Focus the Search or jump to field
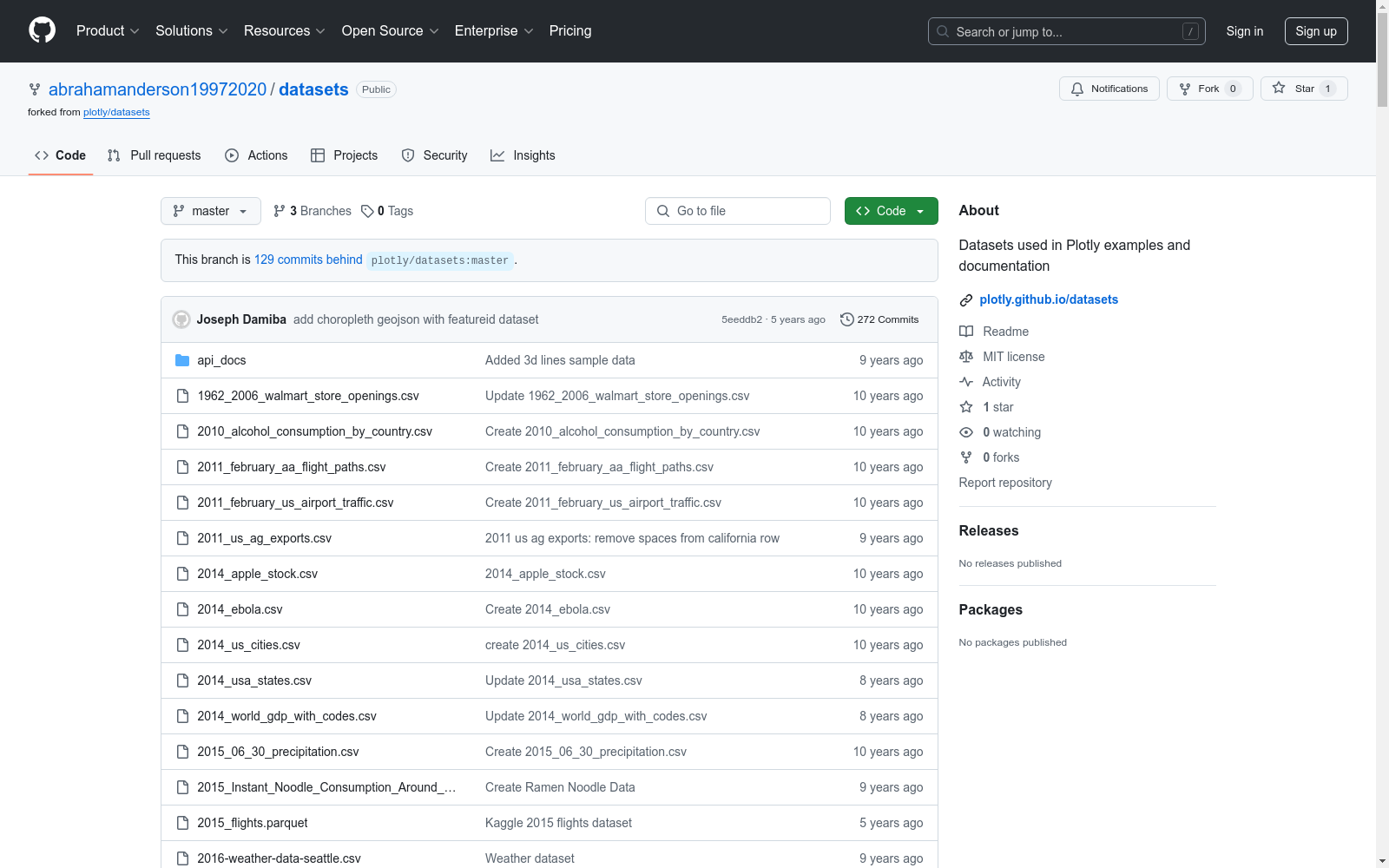 click(1066, 31)
